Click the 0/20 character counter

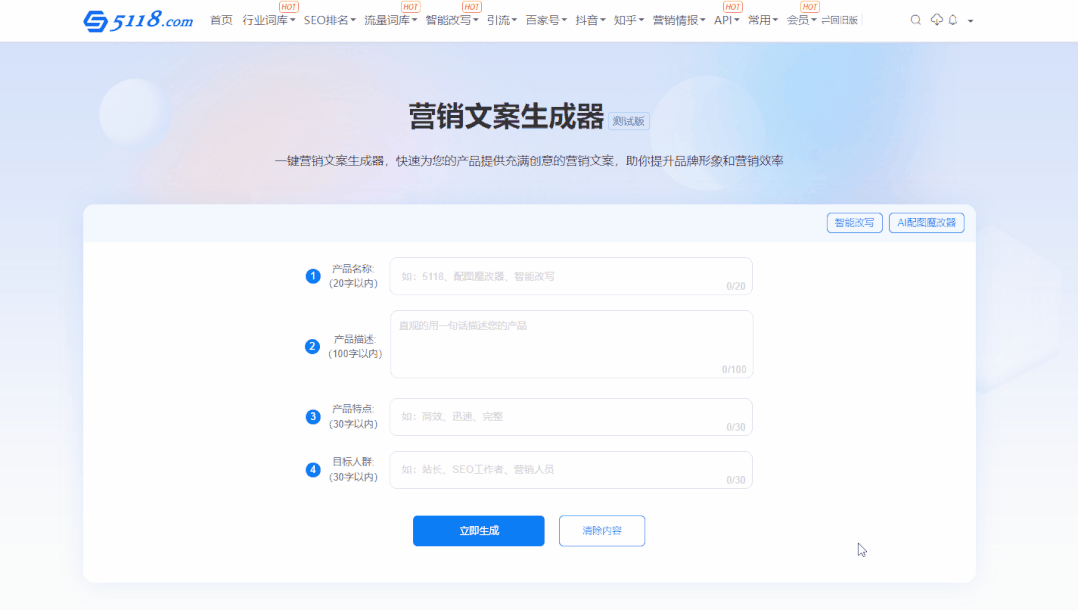click(736, 286)
